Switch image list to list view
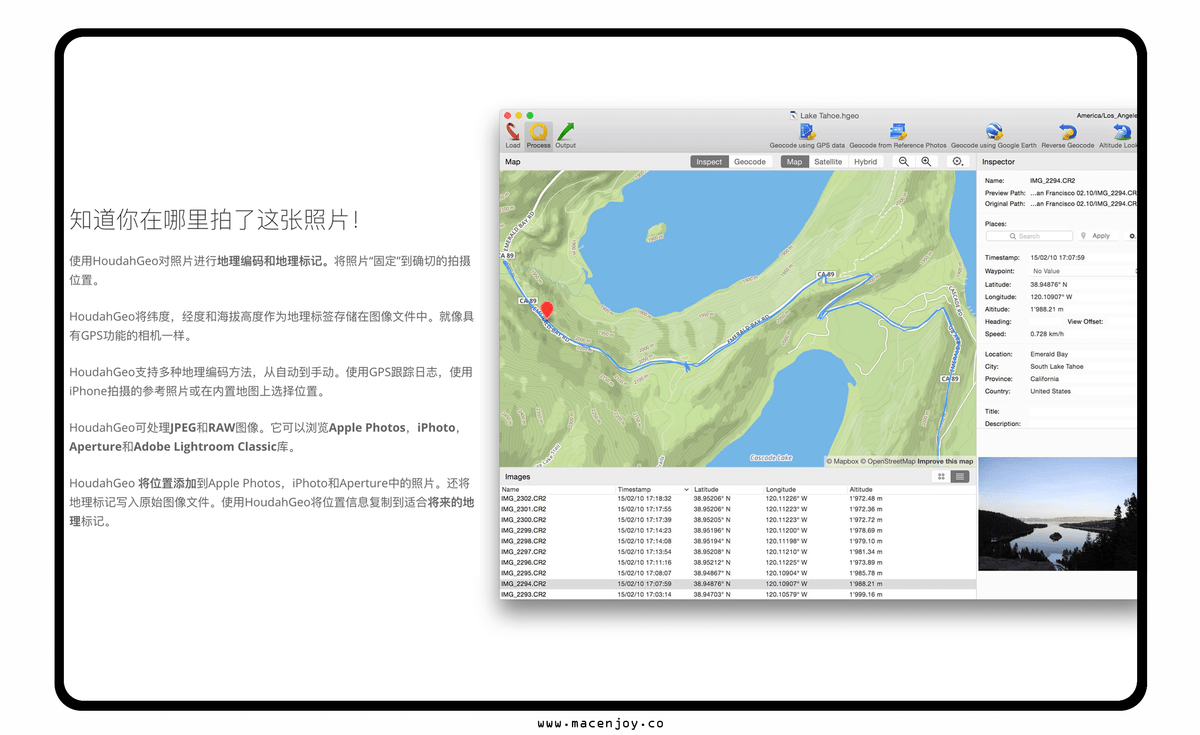The width and height of the screenshot is (1200, 735). coord(960,476)
